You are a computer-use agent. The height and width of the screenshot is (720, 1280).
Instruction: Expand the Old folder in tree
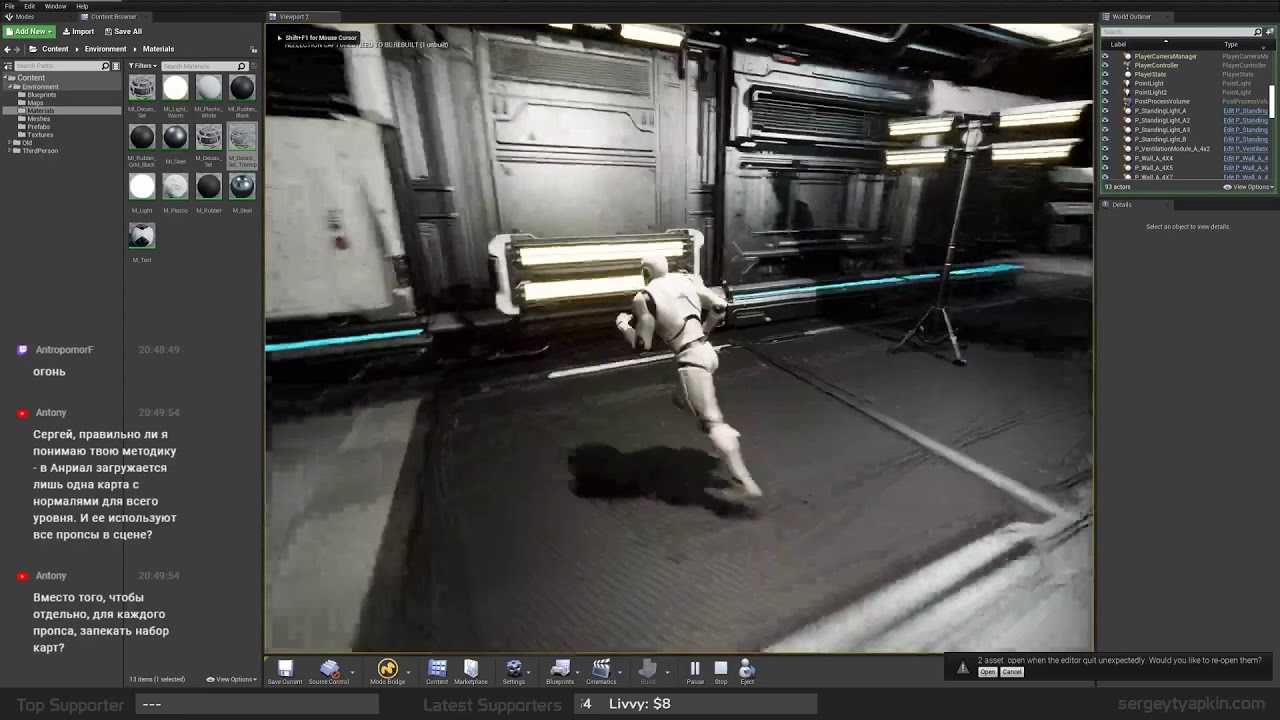[11, 143]
